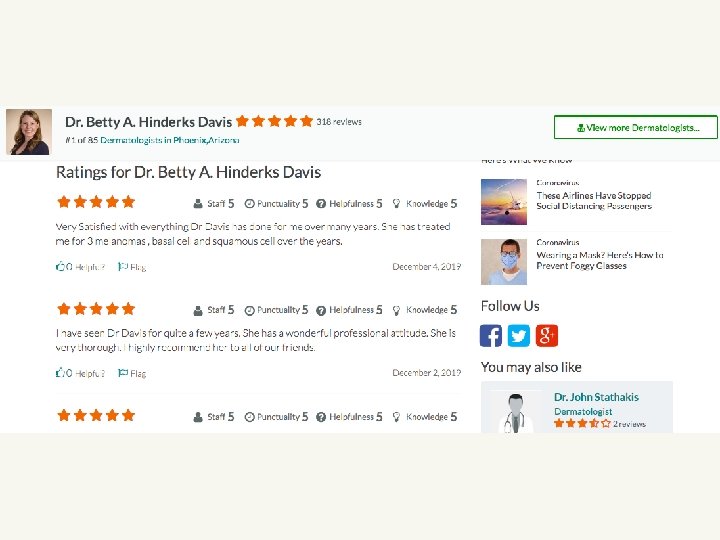This screenshot has height=540, width=720.
Task: Click the Helpfulness question-mark icon in first review
Action: (321, 204)
